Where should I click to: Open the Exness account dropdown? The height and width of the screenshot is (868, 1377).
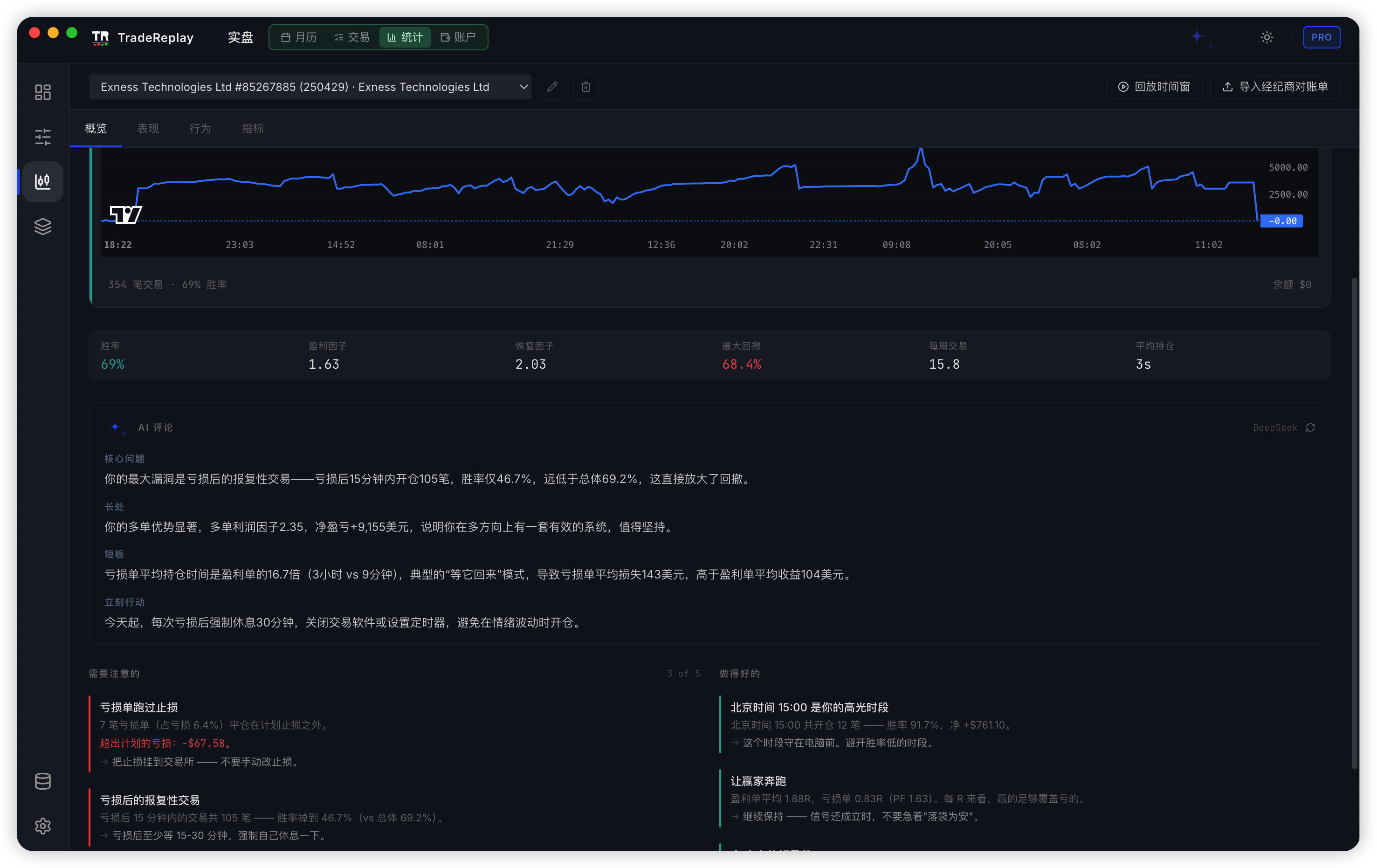tap(310, 87)
